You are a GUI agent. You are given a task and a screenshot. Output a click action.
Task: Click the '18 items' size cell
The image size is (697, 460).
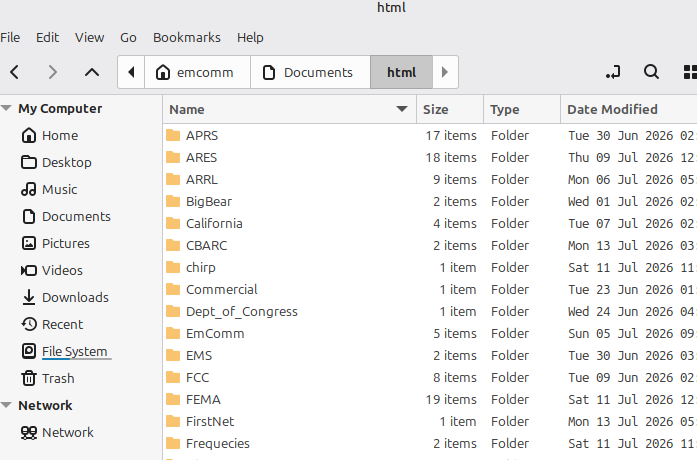pos(451,157)
